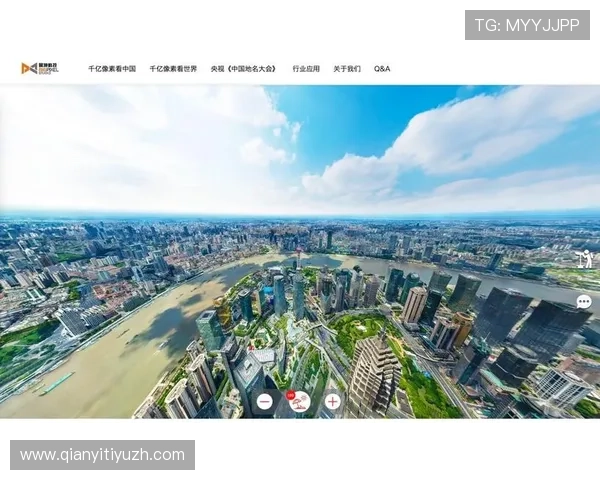Open the 千亿像素看中国 menu item
Viewport: 600px width, 480px height.
(112, 69)
